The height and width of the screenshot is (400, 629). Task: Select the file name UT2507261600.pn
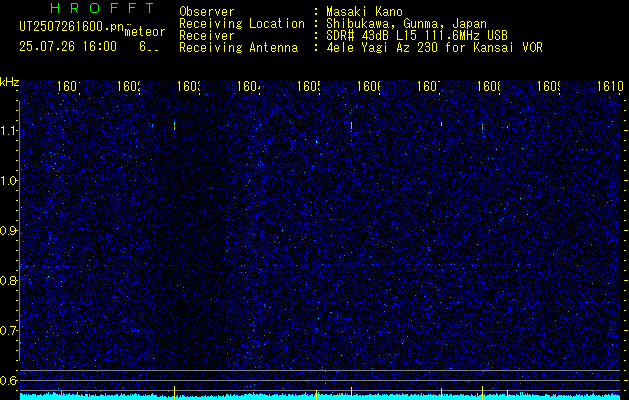point(71,27)
